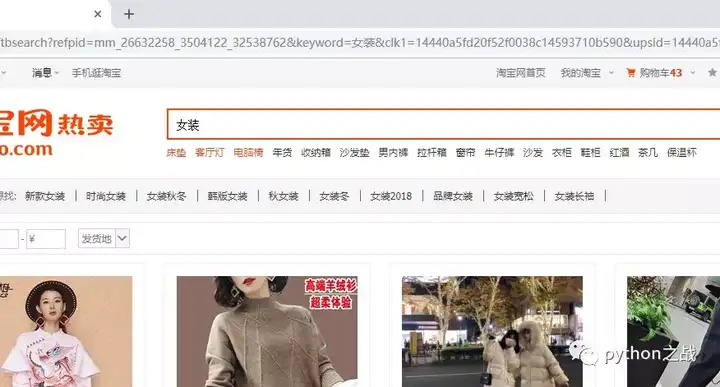Open the product image with green plant
720x387 pixels.
click(x=674, y=331)
